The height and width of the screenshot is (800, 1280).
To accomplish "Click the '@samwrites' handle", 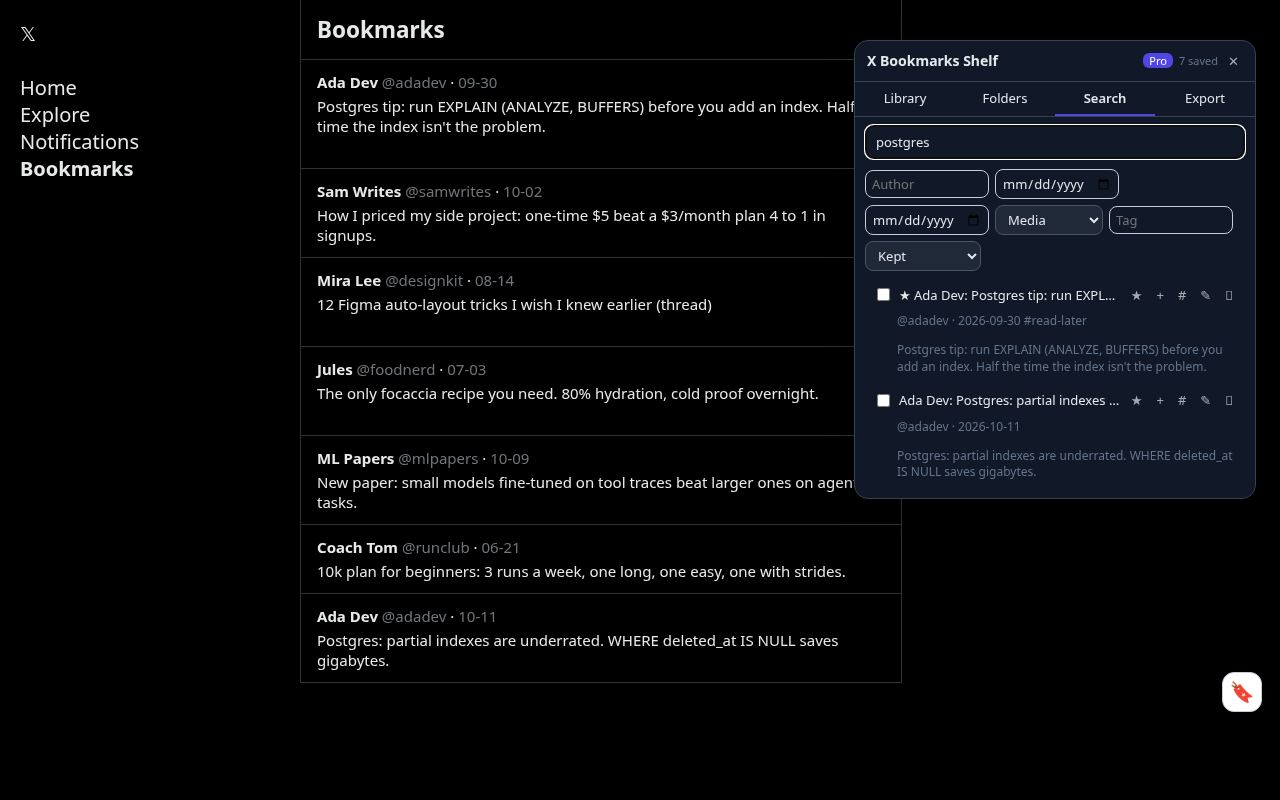I will (x=448, y=192).
